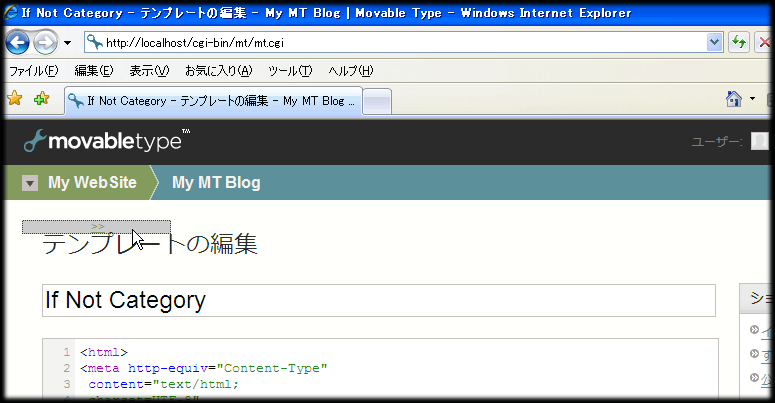Click the template name field If Not Category

tap(378, 300)
